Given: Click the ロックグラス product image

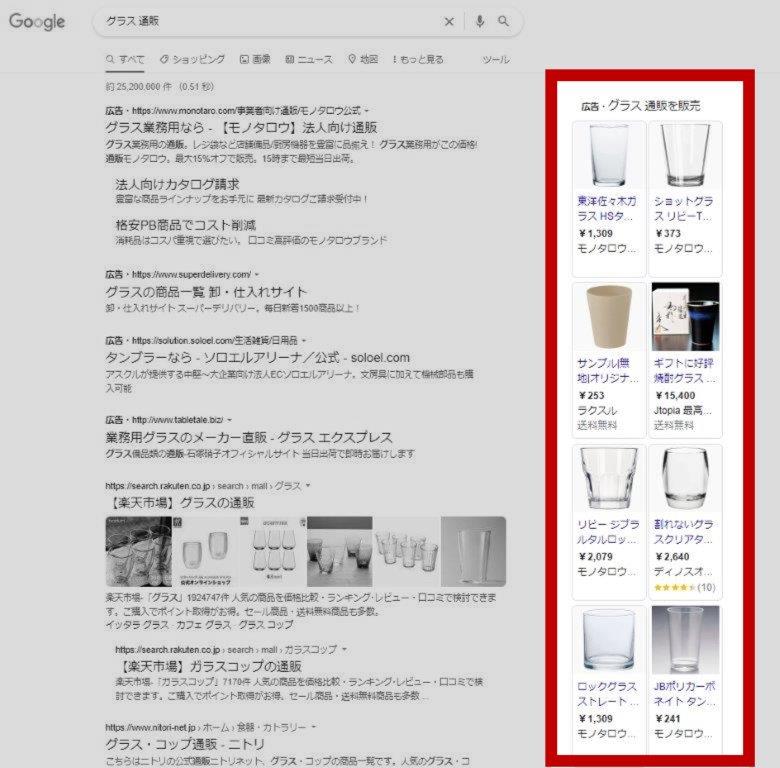Looking at the screenshot, I should (x=609, y=640).
